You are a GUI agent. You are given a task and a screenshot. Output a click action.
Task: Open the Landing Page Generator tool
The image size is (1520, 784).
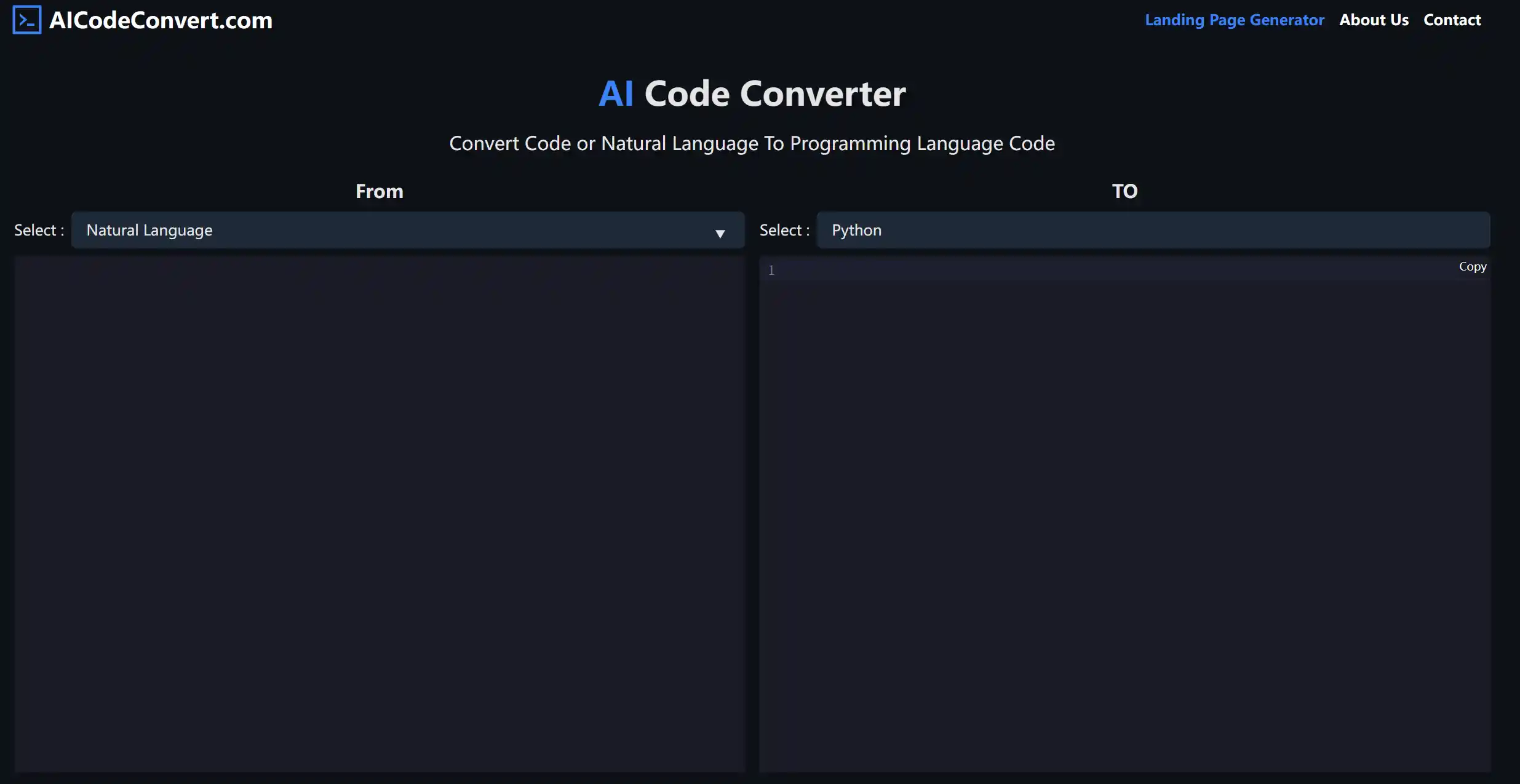click(x=1234, y=19)
